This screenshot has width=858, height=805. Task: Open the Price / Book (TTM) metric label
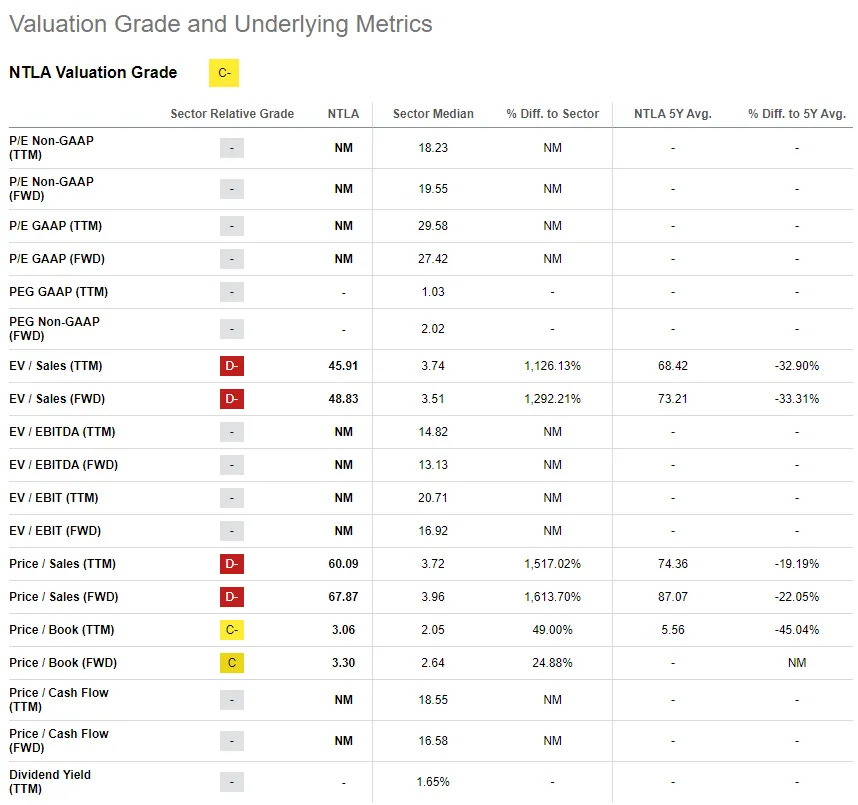tap(62, 630)
